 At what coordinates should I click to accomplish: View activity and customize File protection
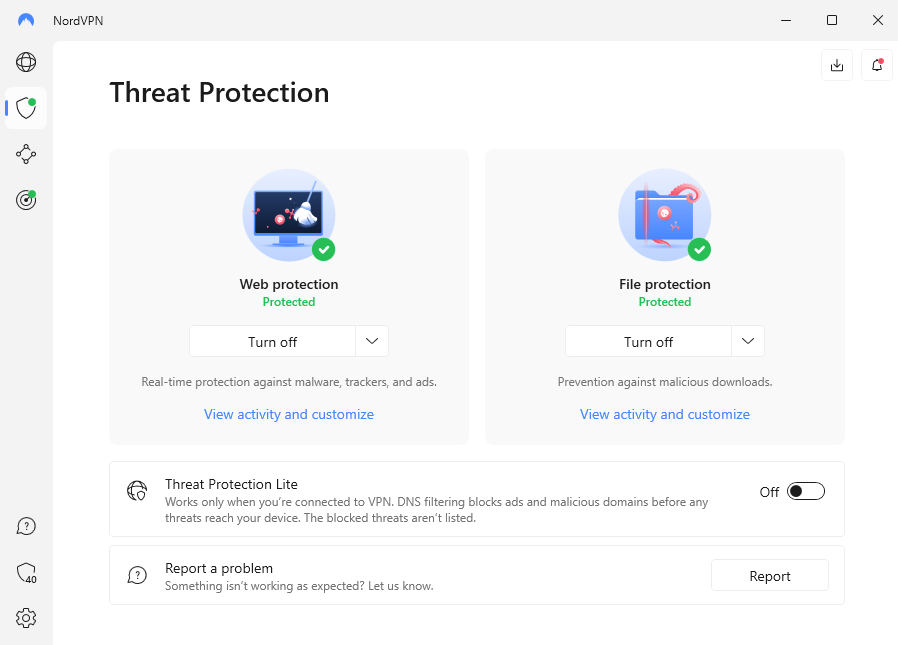tap(664, 414)
